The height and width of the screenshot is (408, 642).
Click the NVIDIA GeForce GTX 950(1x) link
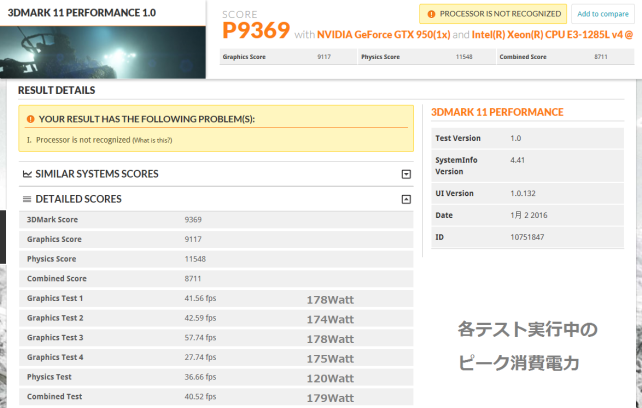tap(383, 34)
